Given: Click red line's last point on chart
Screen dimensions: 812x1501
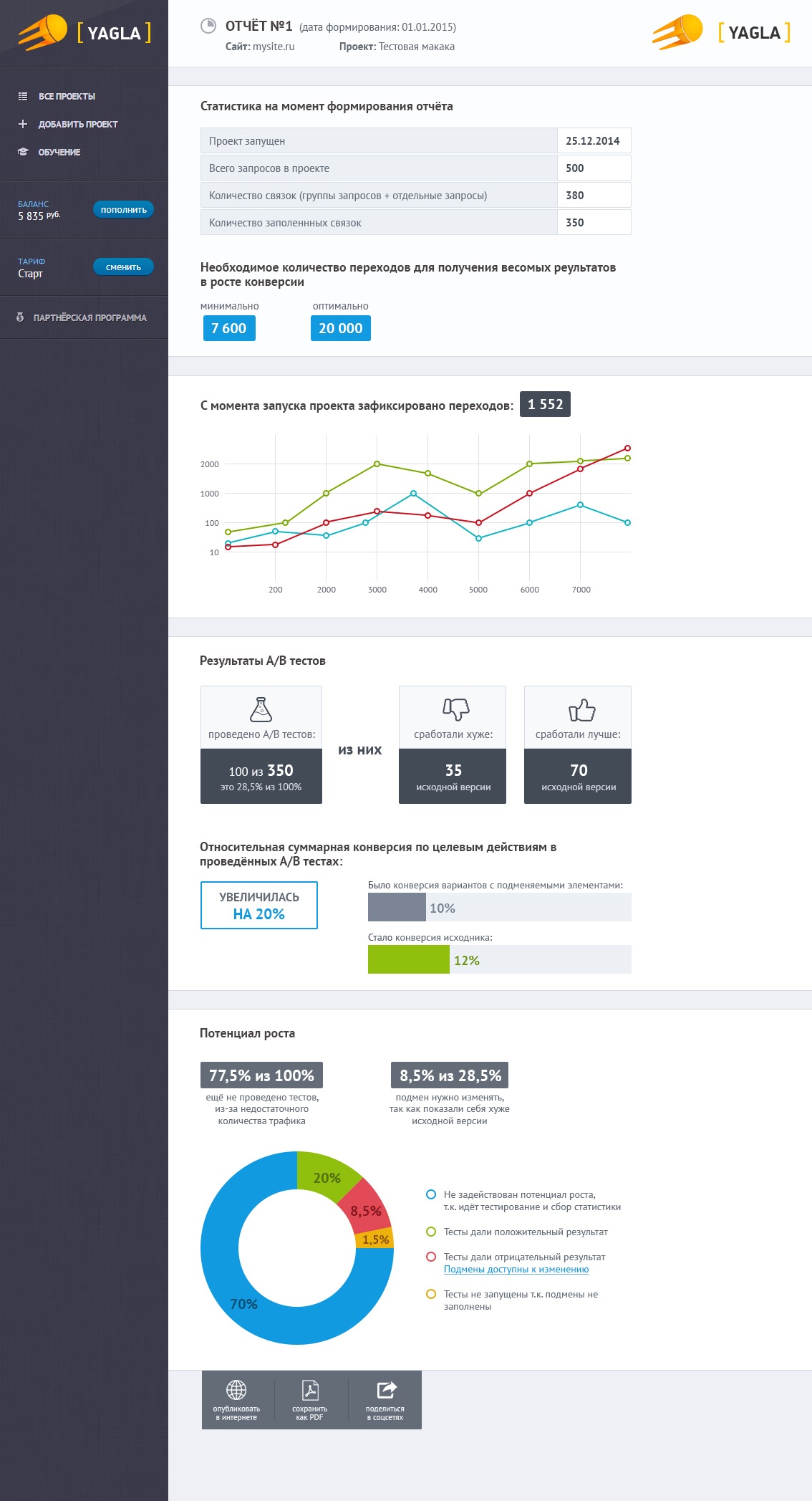Looking at the screenshot, I should [x=627, y=448].
